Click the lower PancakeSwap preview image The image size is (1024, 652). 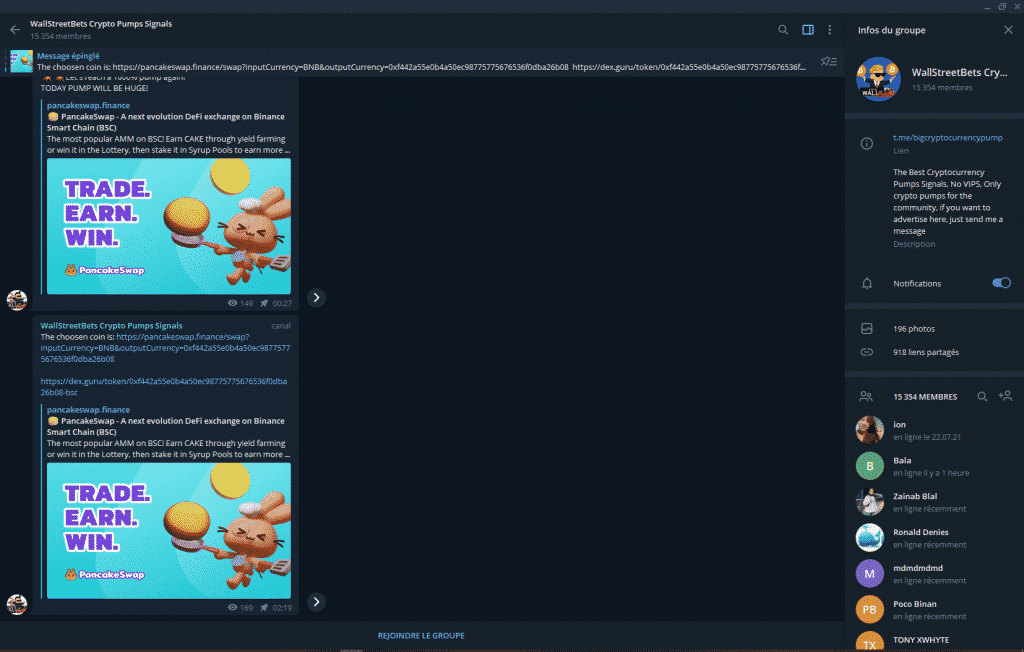169,528
